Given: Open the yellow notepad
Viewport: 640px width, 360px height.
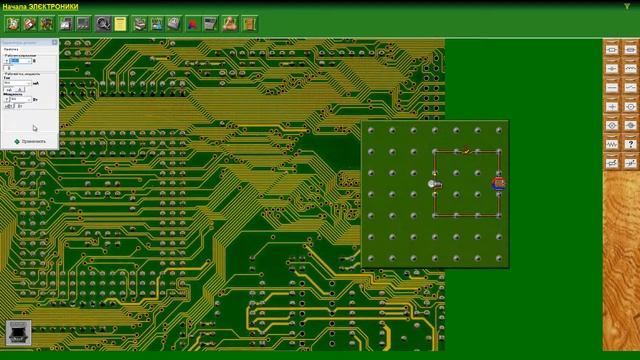Looking at the screenshot, I should [120, 24].
